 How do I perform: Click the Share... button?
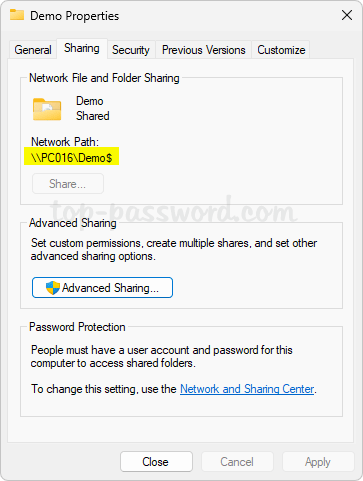(x=68, y=184)
